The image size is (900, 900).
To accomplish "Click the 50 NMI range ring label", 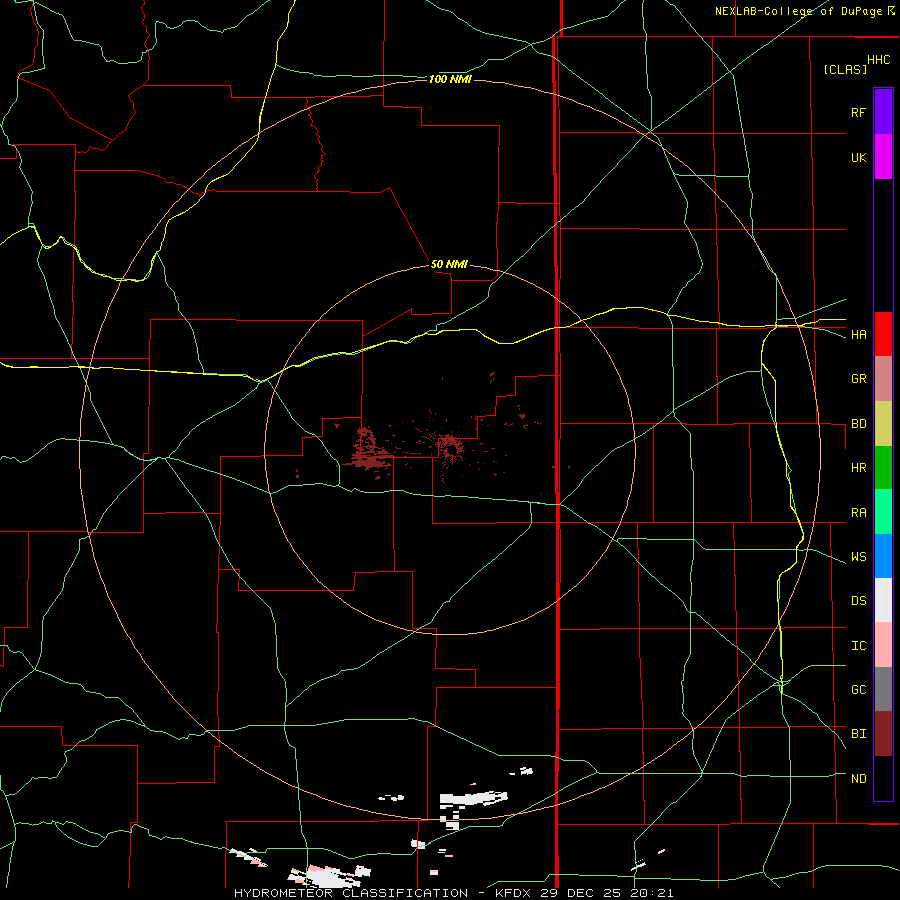I will [x=449, y=264].
